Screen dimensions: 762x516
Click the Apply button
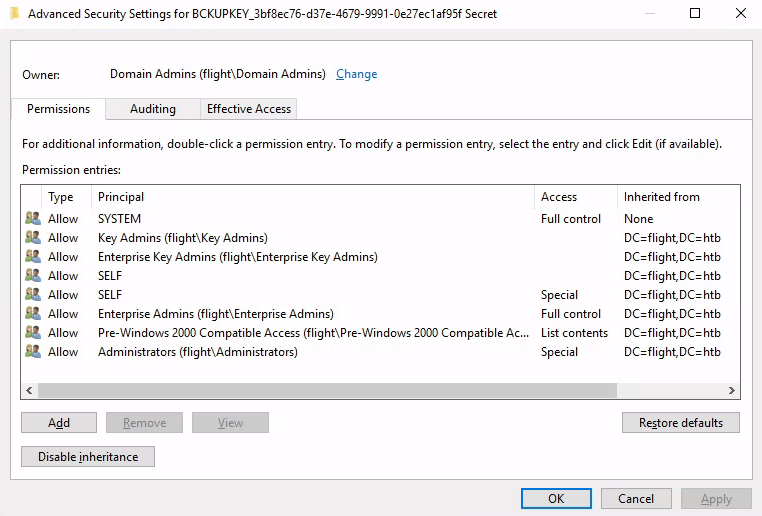[x=716, y=499]
